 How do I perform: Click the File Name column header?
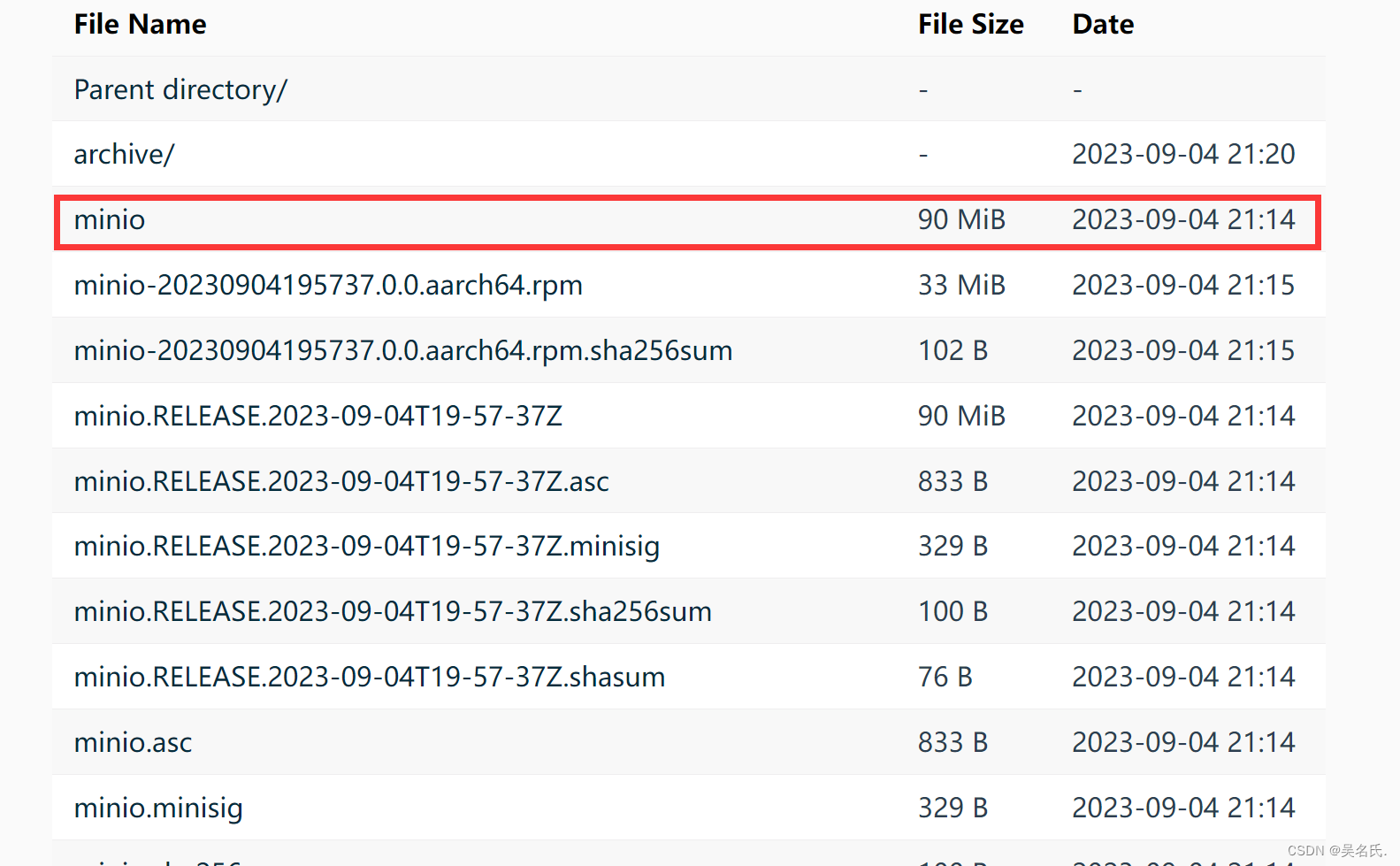click(x=141, y=24)
